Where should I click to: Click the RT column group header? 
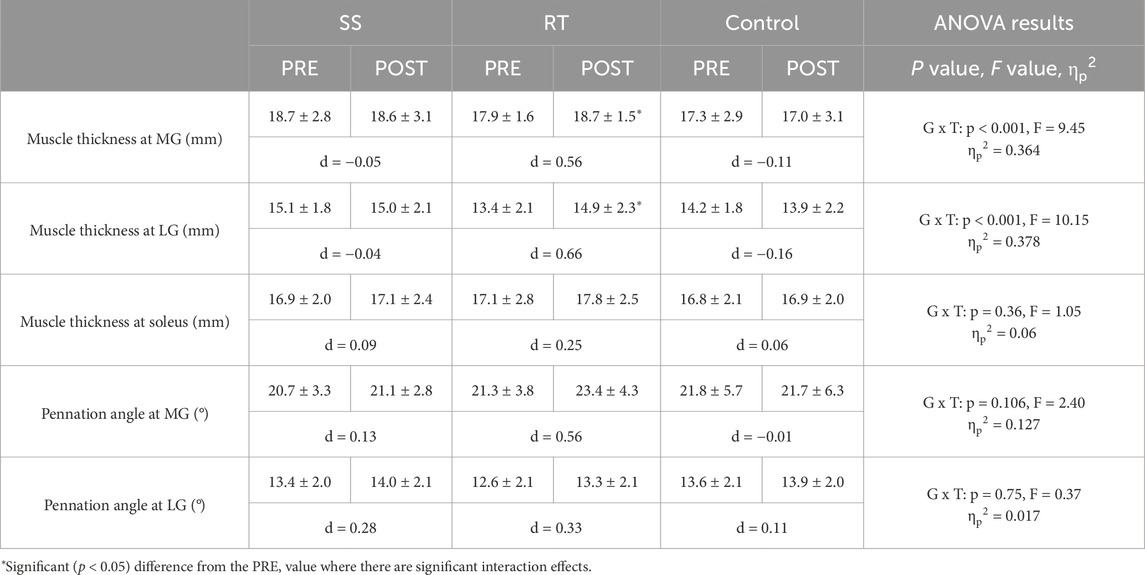556,22
